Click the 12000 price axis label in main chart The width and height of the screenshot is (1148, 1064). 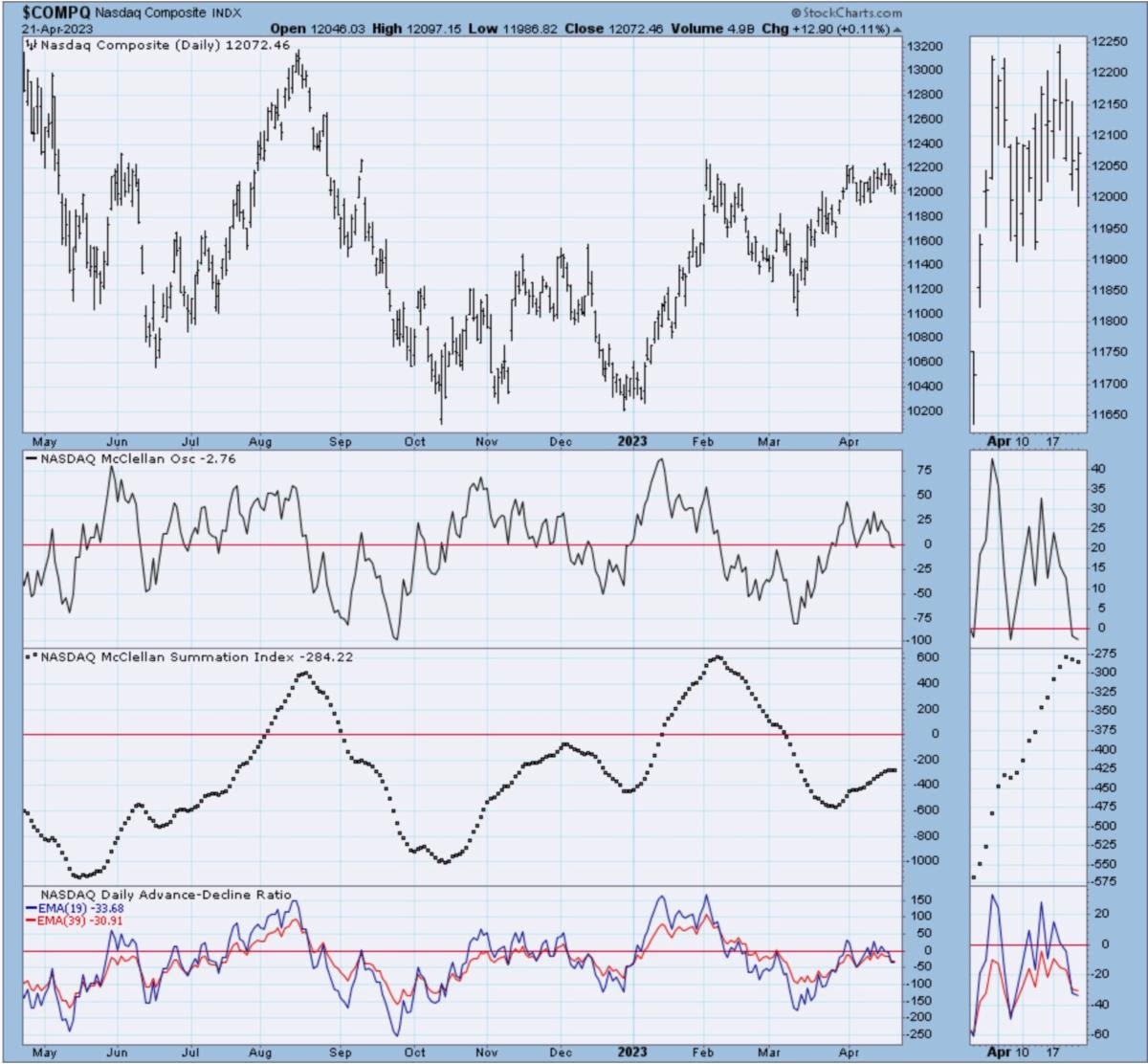pos(925,191)
